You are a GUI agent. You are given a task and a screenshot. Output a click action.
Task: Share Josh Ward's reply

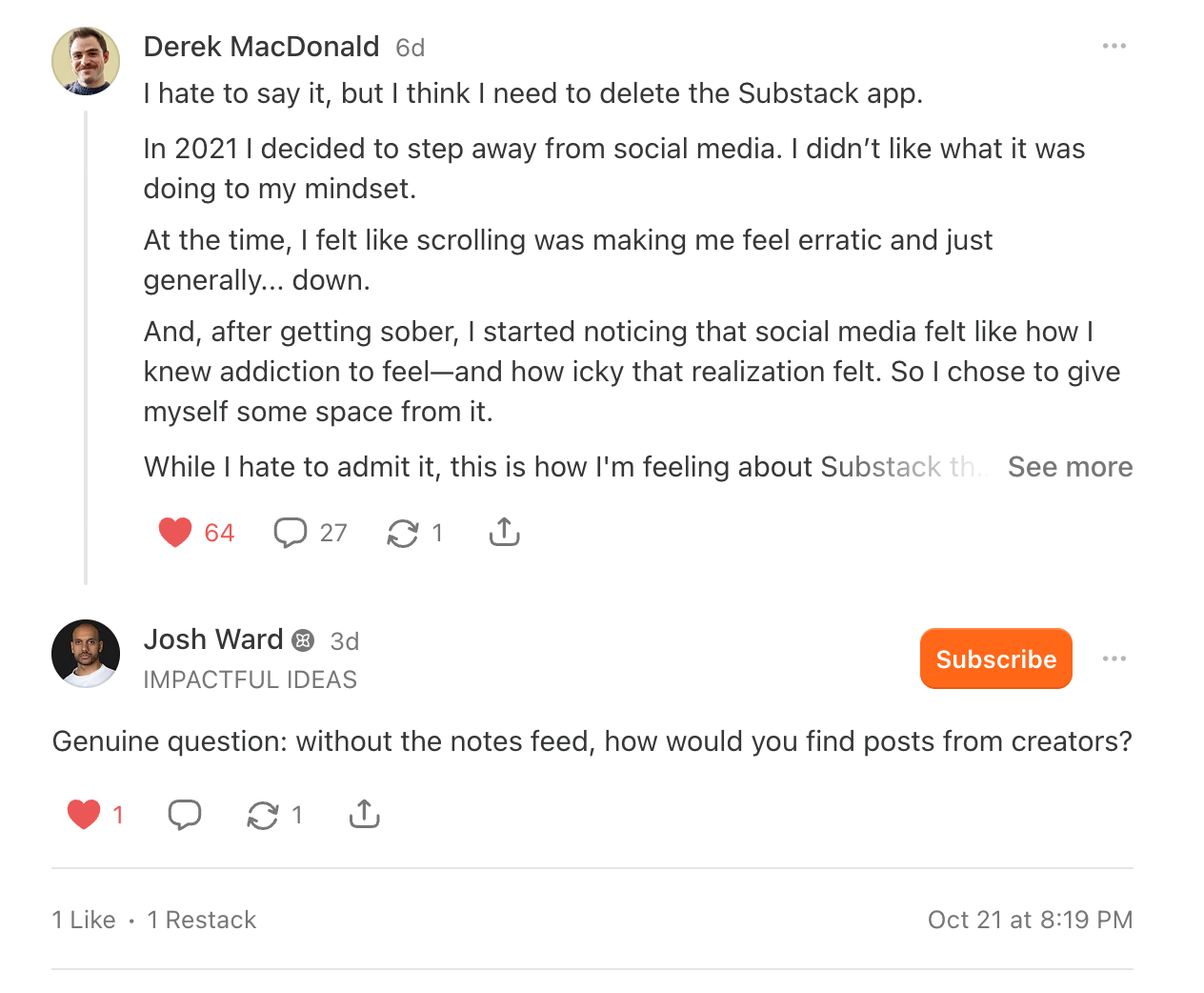pos(364,814)
